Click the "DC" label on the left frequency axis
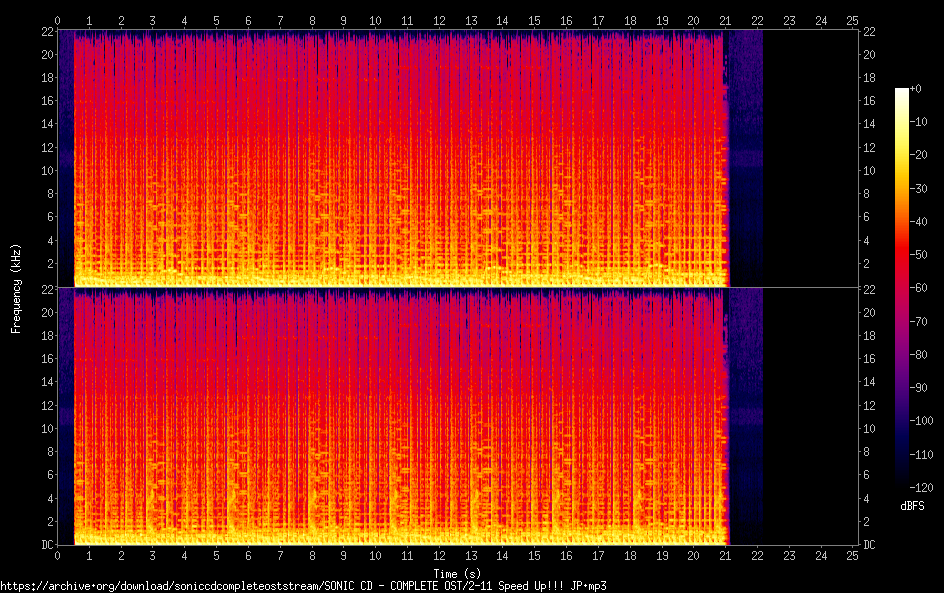The height and width of the screenshot is (593, 944). click(x=46, y=545)
